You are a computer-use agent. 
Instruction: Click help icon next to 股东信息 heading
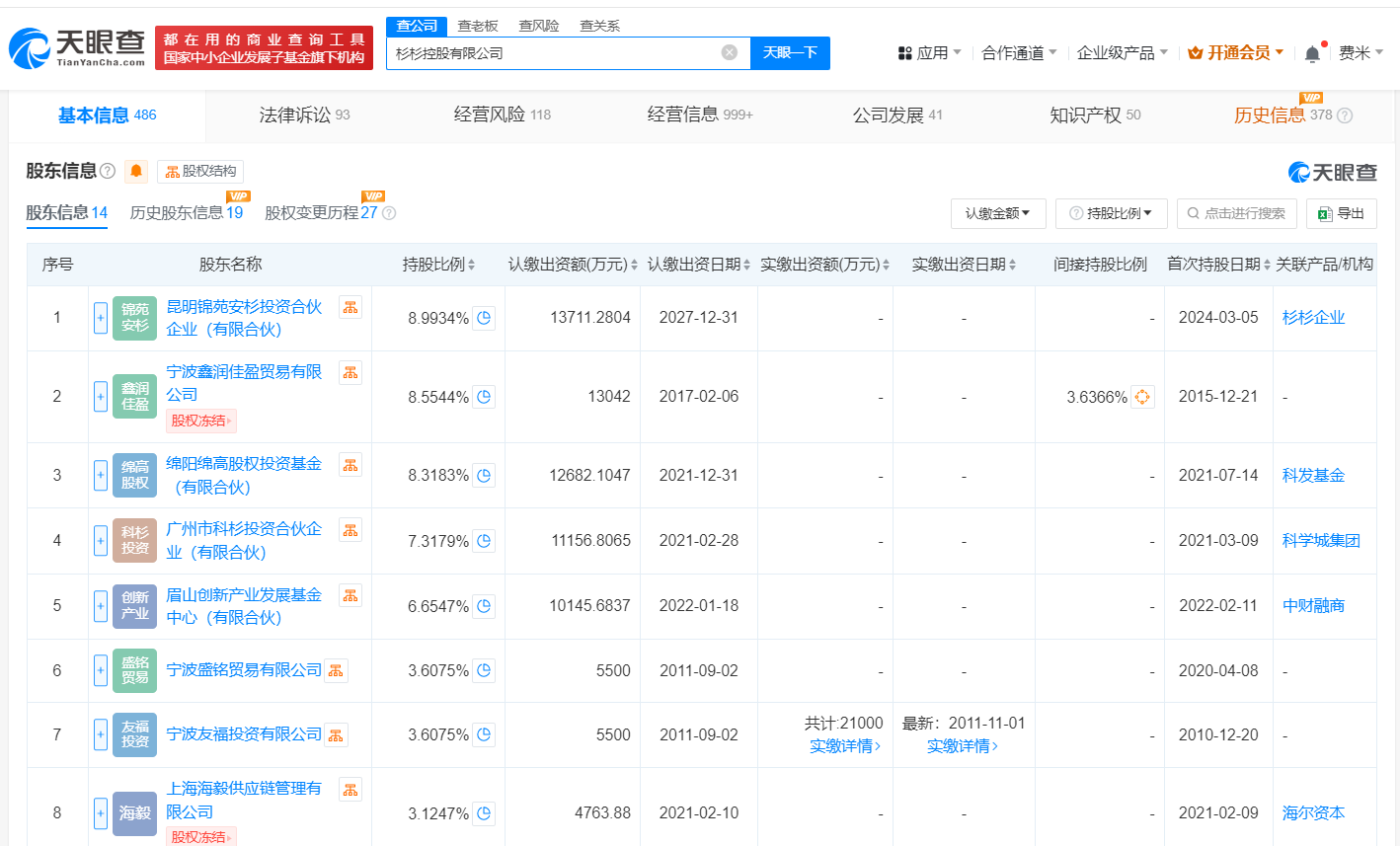point(108,171)
